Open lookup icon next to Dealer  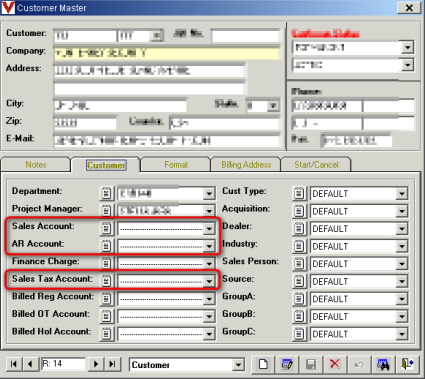tap(299, 228)
